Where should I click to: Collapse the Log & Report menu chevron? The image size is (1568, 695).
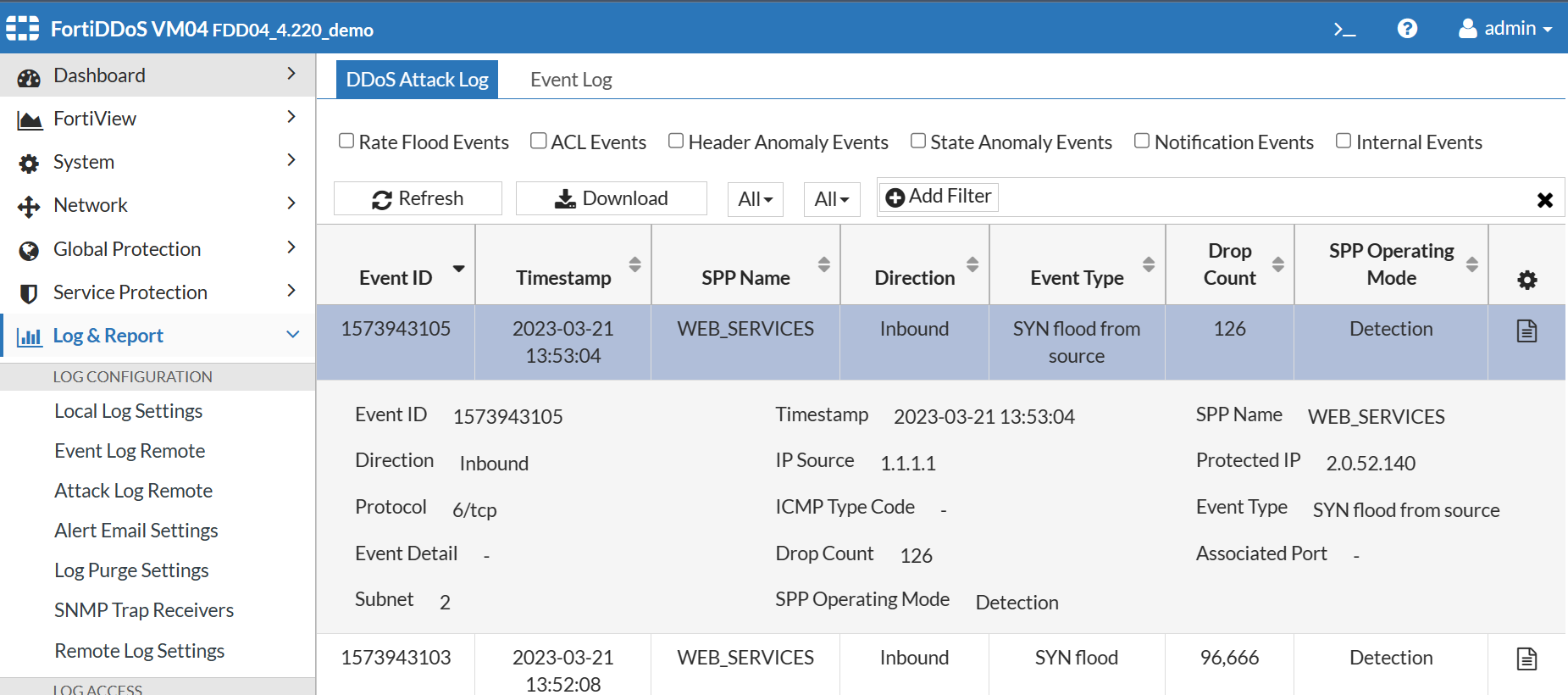click(293, 334)
